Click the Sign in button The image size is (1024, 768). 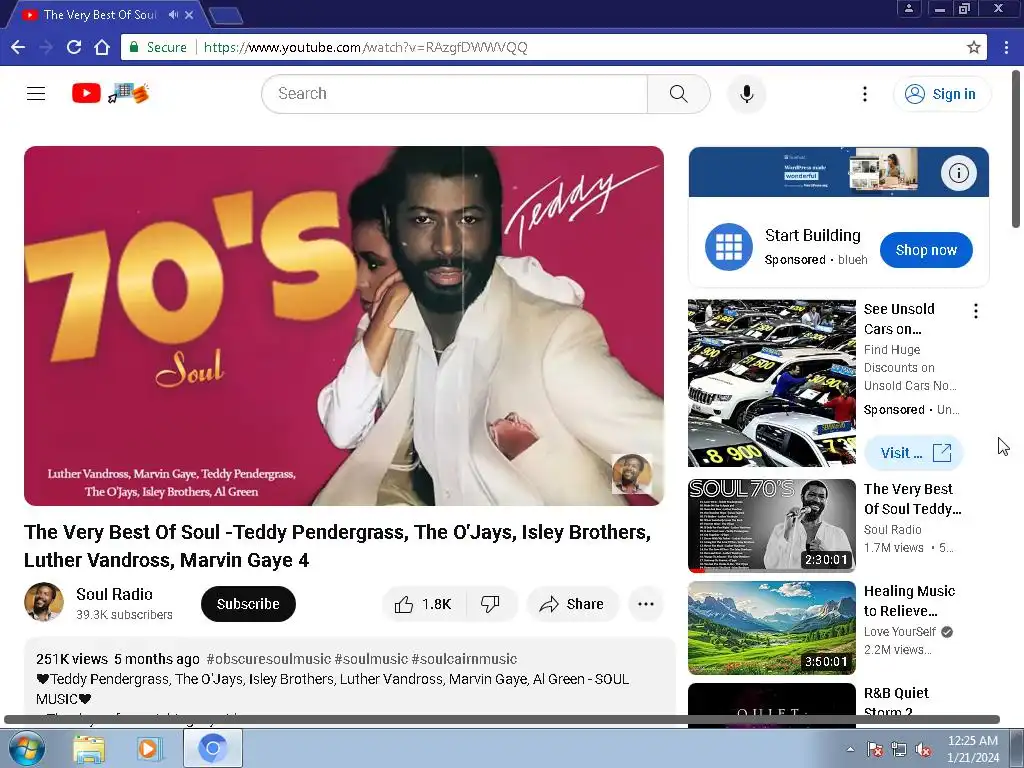click(x=941, y=94)
